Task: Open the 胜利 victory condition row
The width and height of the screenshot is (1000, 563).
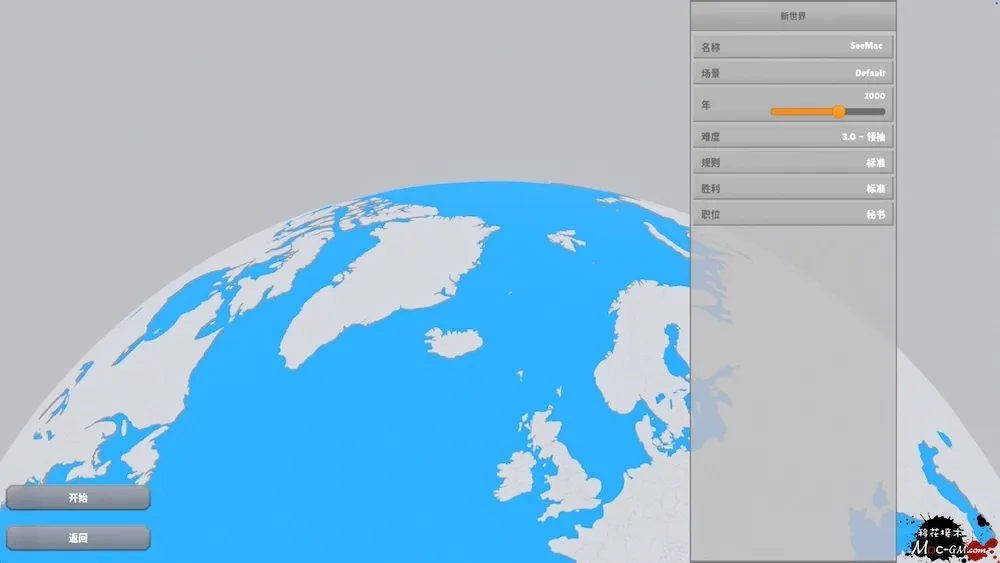Action: pyautogui.click(x=793, y=189)
